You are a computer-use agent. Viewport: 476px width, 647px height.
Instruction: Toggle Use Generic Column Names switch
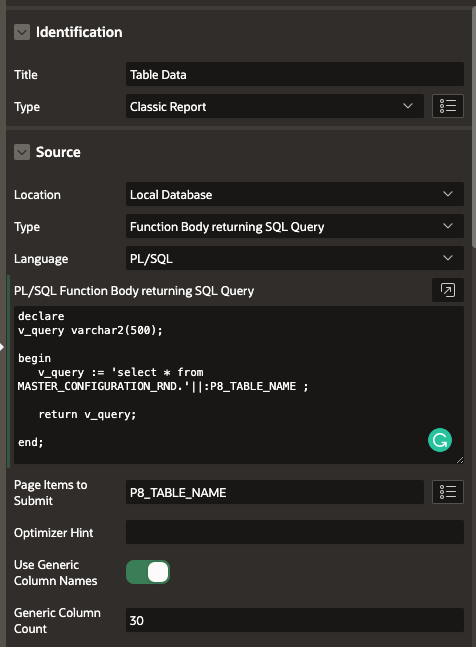[x=148, y=572]
